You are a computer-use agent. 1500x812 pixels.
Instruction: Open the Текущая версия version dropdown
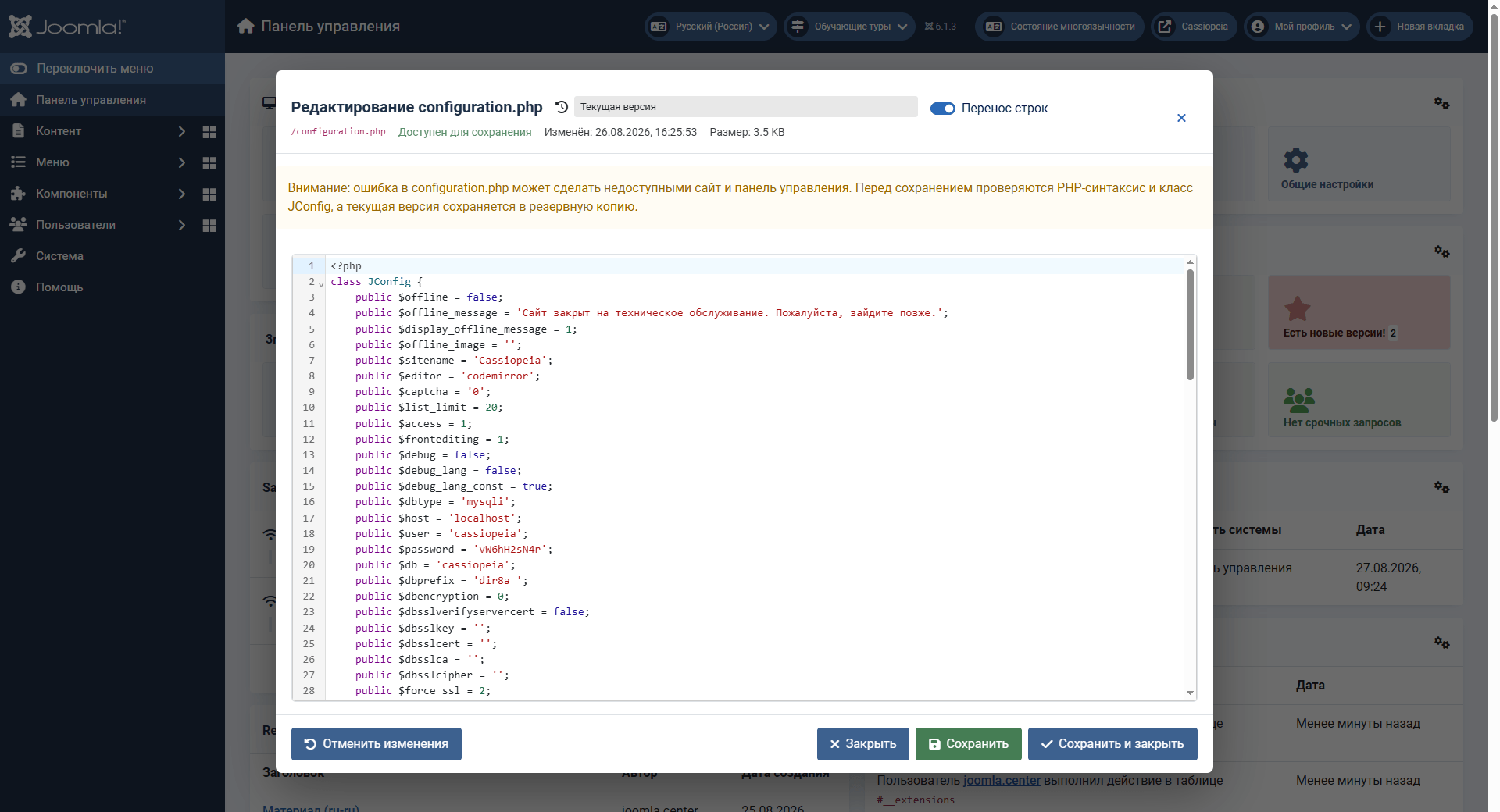[745, 107]
